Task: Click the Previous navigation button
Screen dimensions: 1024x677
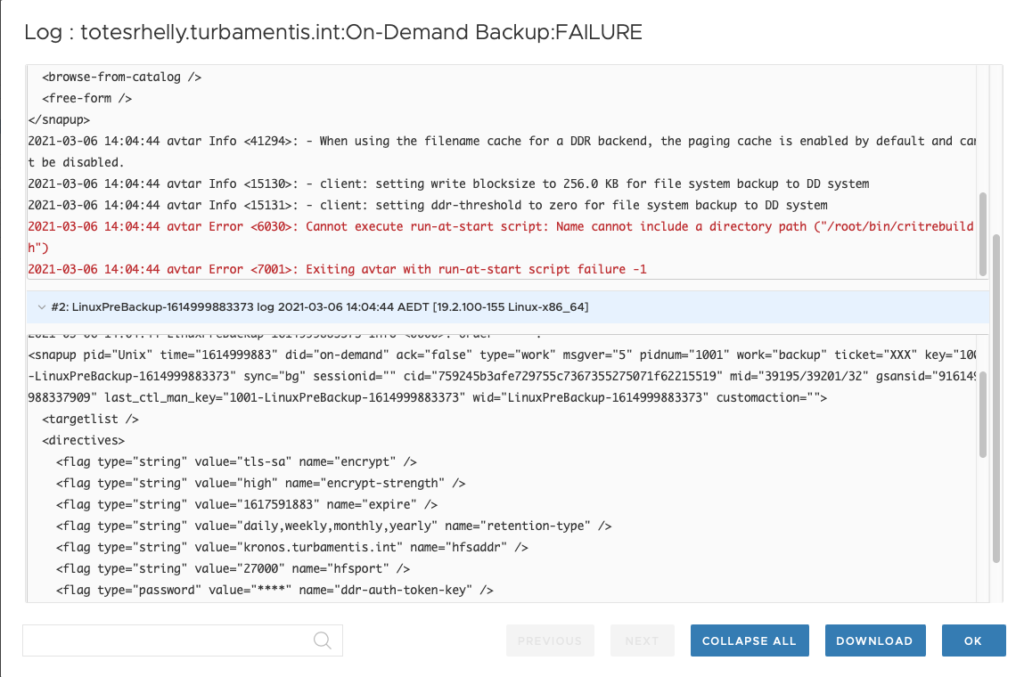Action: (x=550, y=640)
